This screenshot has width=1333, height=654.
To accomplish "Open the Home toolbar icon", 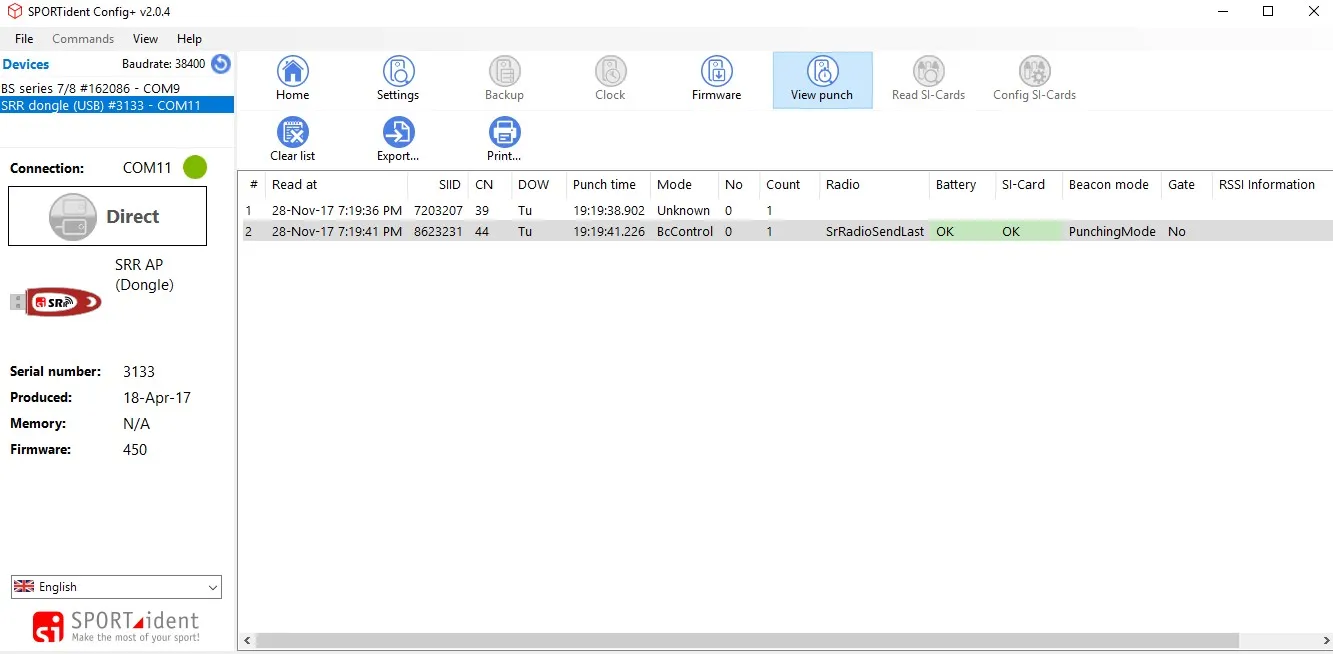I will [x=292, y=79].
